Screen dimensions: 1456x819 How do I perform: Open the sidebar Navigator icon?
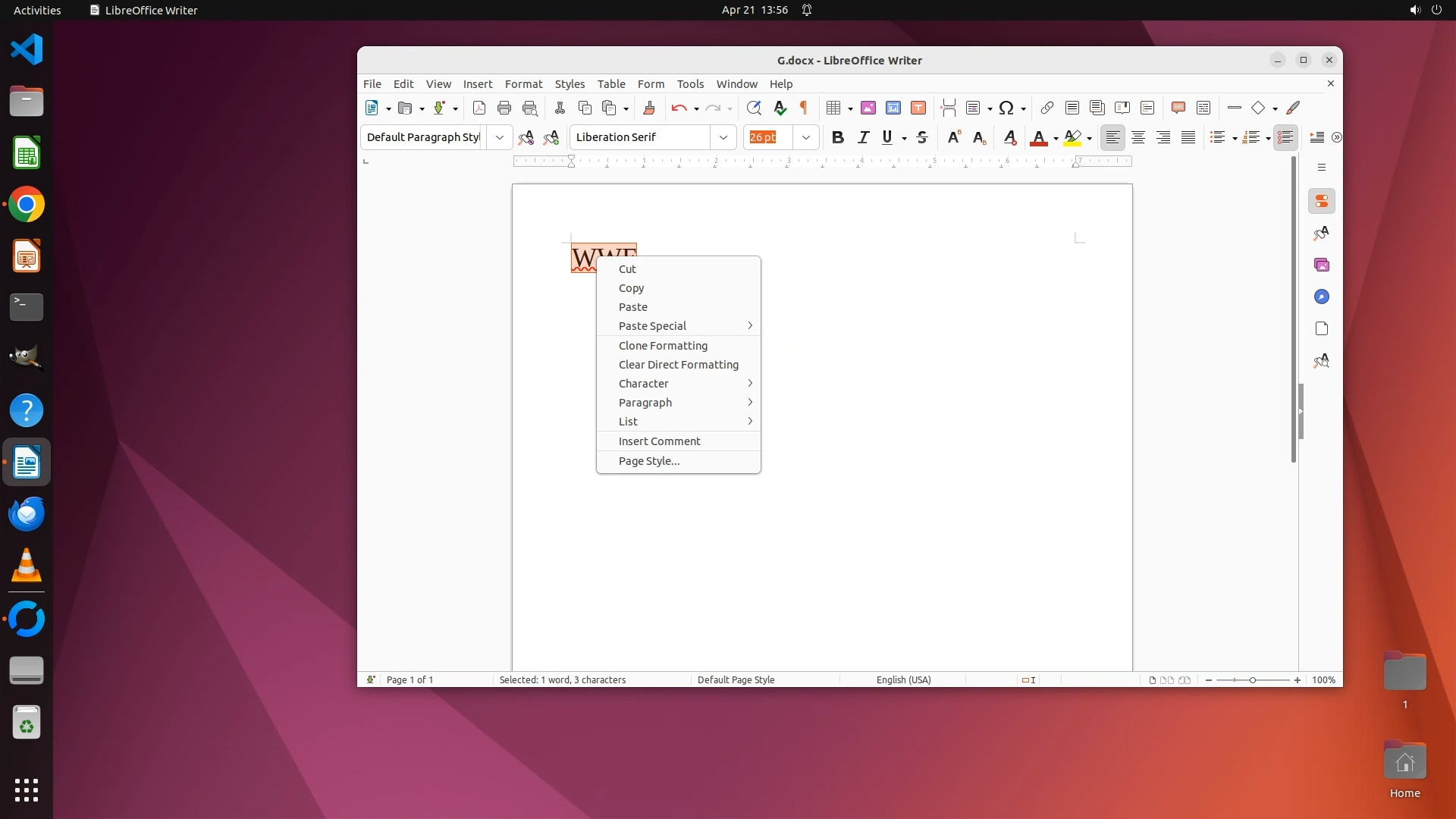point(1321,297)
